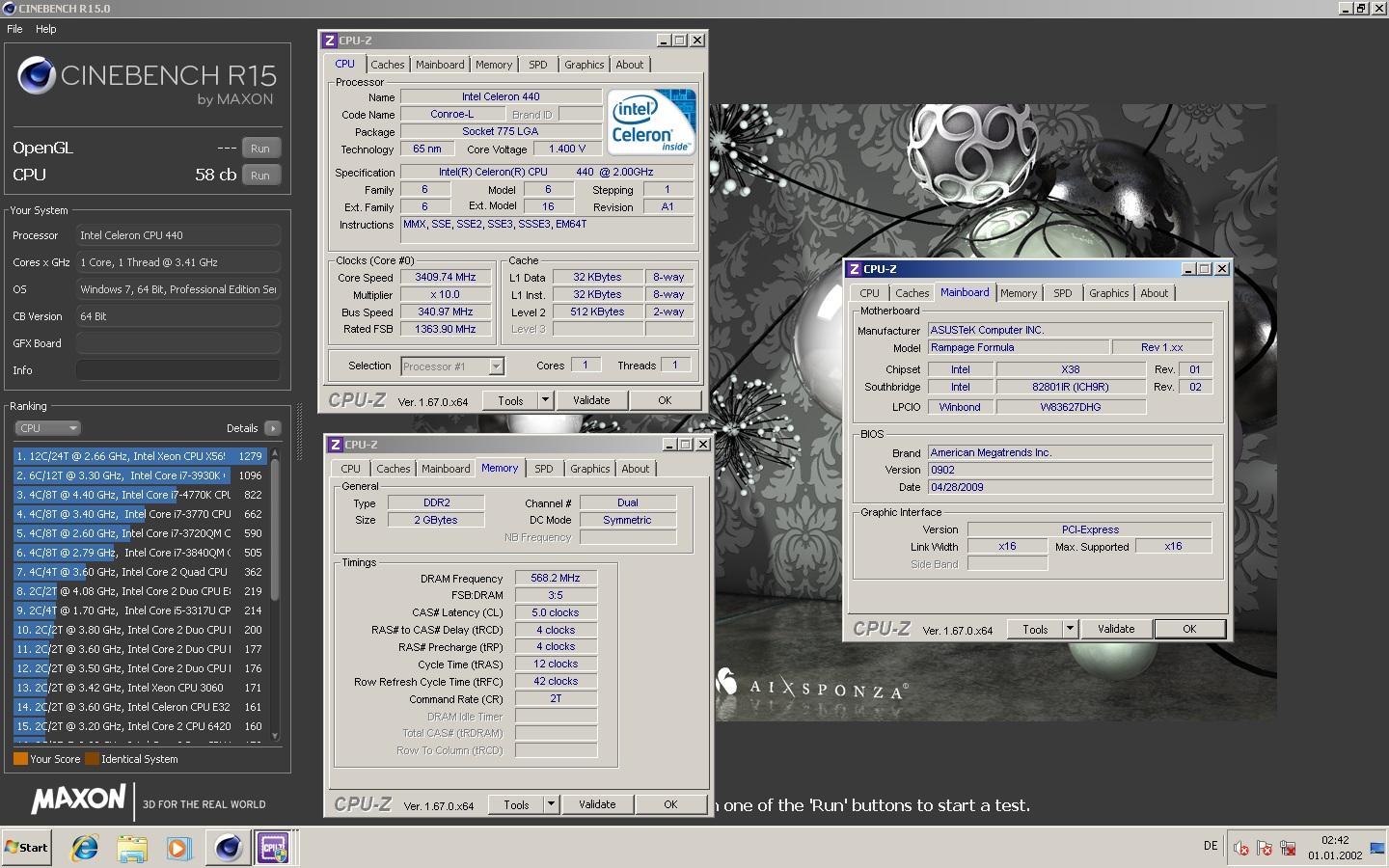Viewport: 1389px width, 868px height.
Task: Switch to Memory tab in Mainboard window
Action: [1019, 293]
